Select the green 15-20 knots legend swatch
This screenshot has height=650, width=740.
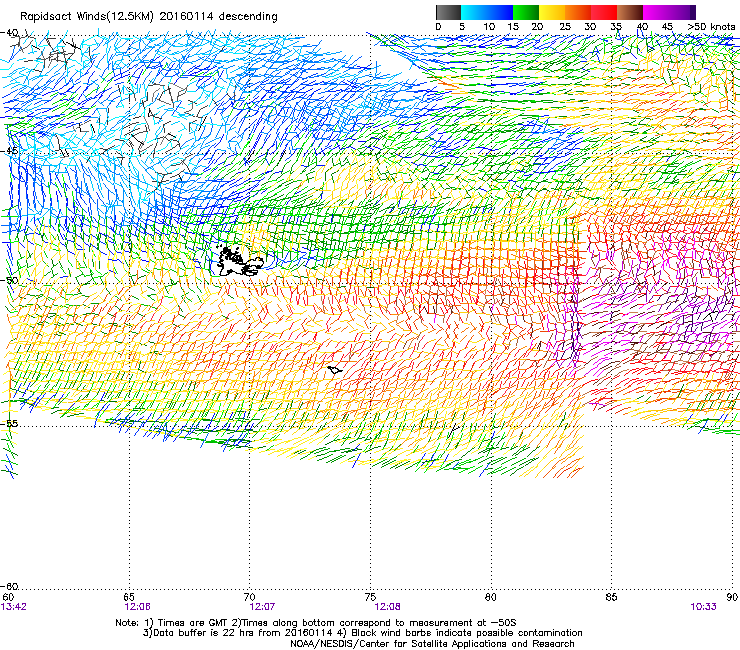click(526, 12)
